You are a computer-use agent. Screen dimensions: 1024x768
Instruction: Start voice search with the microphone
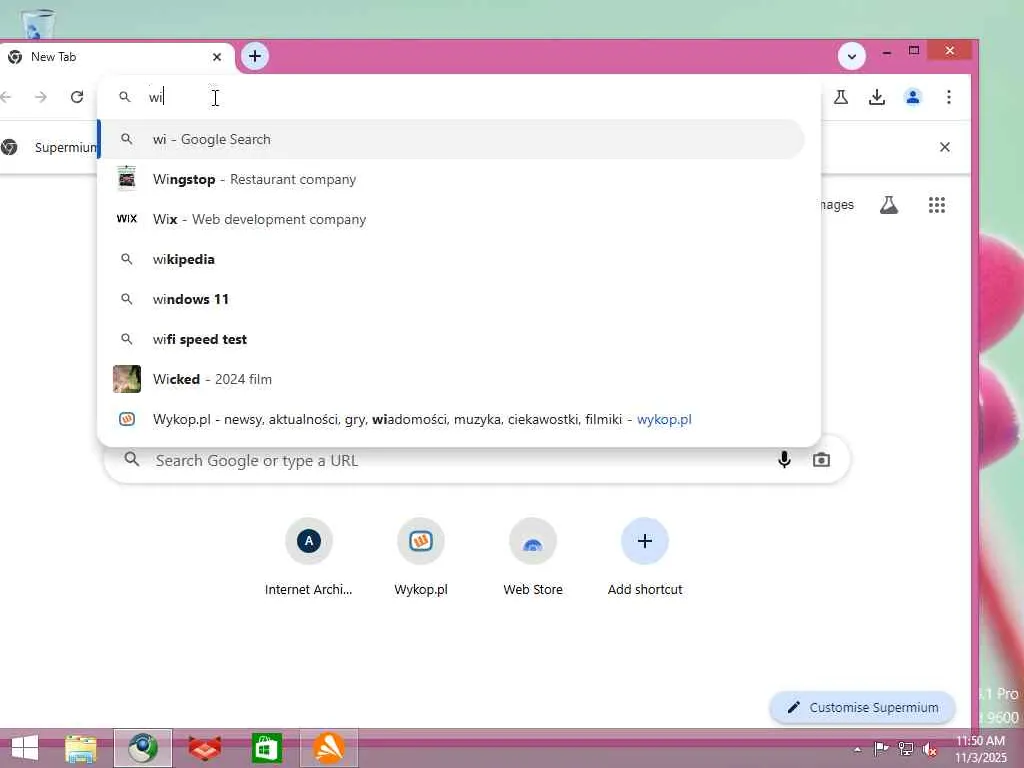click(x=784, y=460)
